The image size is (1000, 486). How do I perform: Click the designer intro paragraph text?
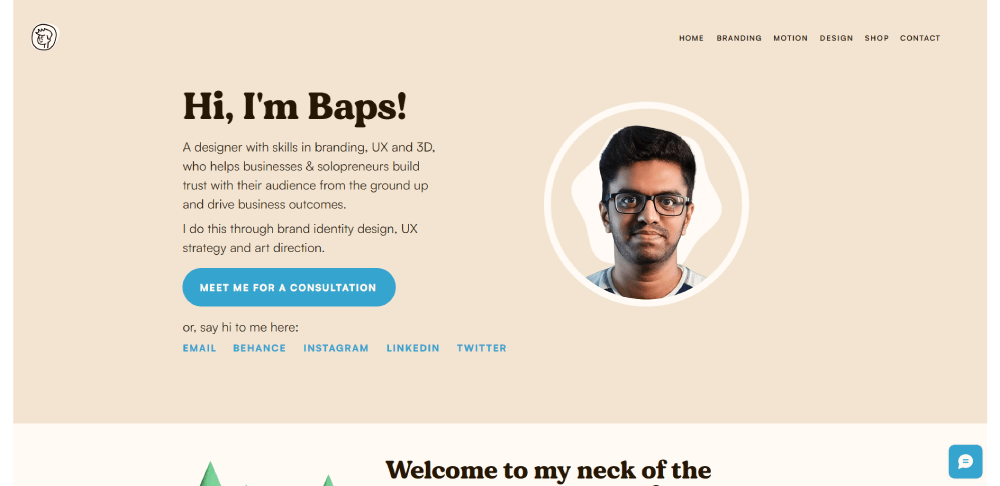(x=310, y=176)
